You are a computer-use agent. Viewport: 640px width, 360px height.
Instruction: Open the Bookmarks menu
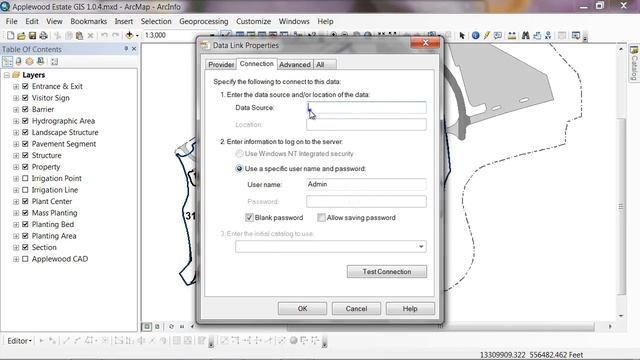[x=89, y=21]
